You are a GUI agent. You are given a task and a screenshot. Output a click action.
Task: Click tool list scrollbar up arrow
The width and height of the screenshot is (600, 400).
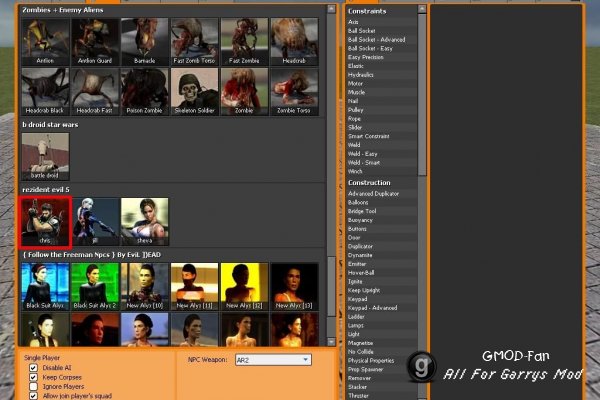422,9
